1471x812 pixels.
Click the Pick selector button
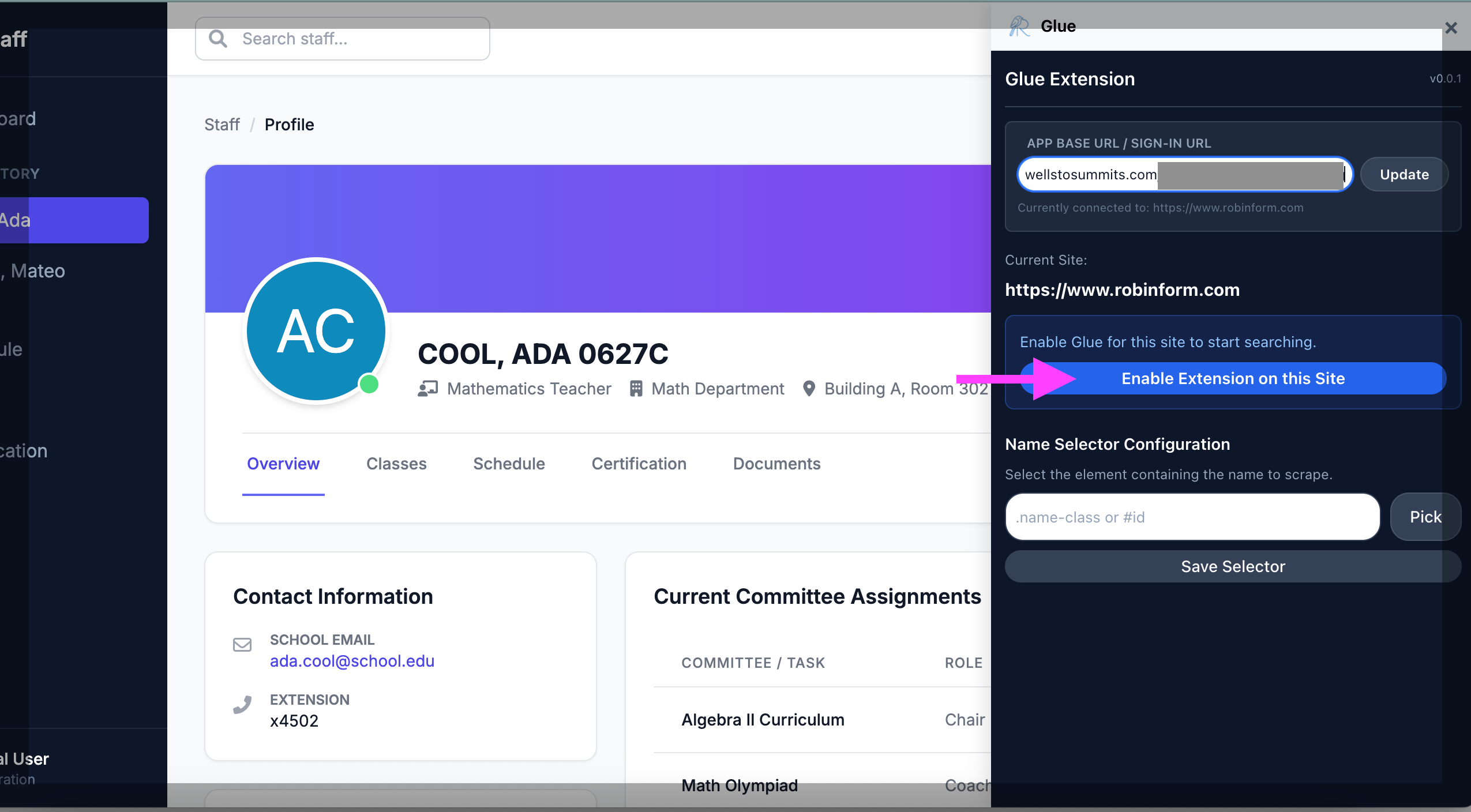(x=1425, y=517)
